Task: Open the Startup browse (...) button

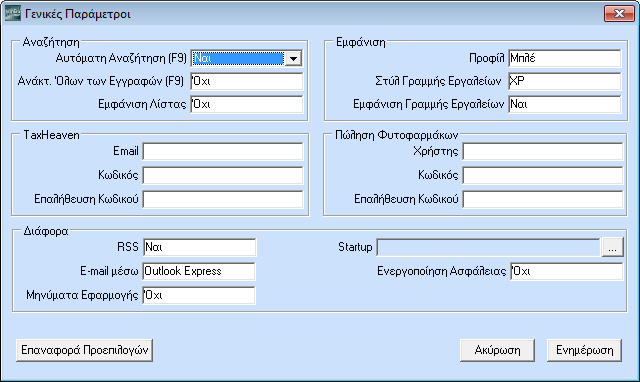Action: click(x=612, y=247)
